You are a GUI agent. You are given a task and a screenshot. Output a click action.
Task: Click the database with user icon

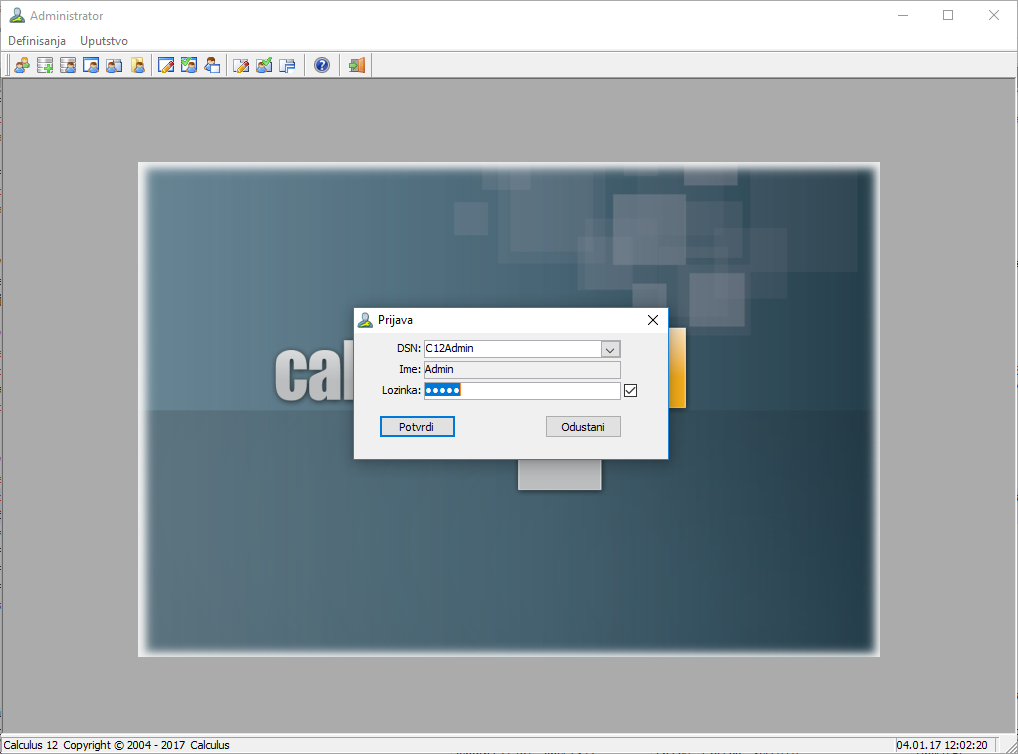pyautogui.click(x=68, y=66)
